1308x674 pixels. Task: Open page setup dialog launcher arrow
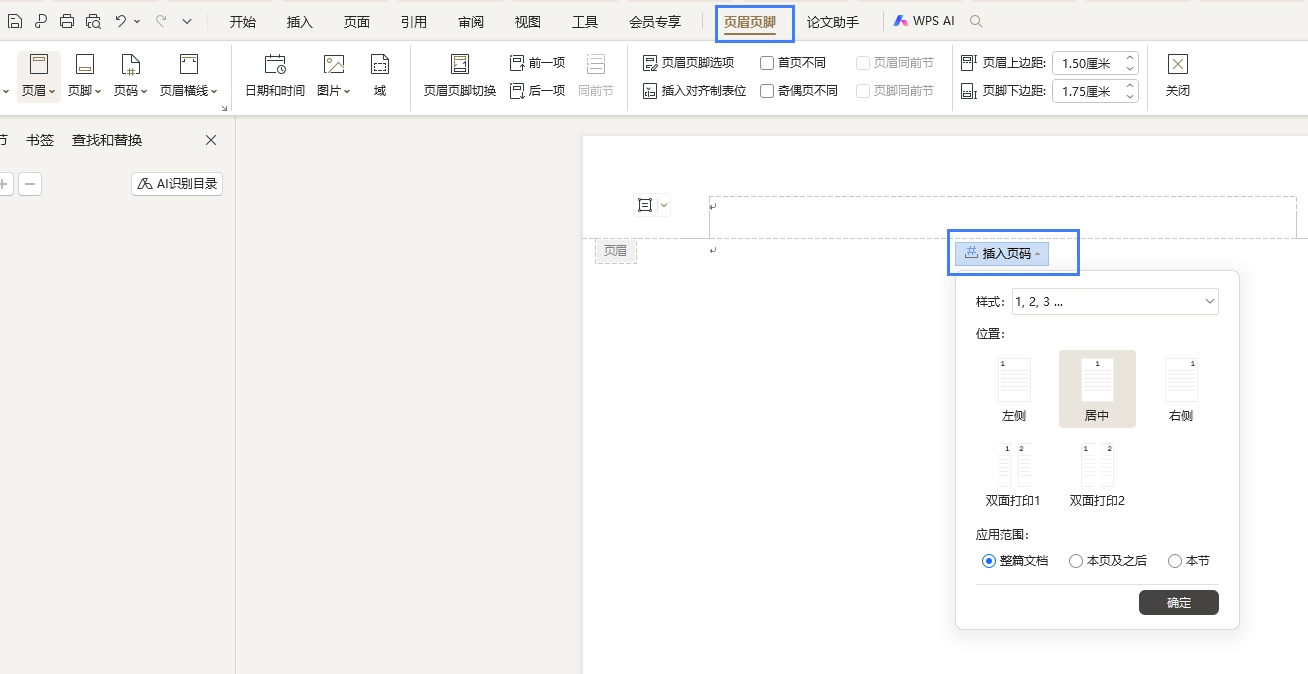[224, 108]
